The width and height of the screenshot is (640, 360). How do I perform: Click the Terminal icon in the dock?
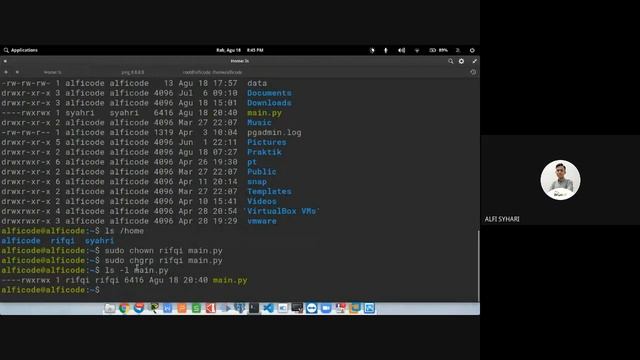(x=254, y=308)
